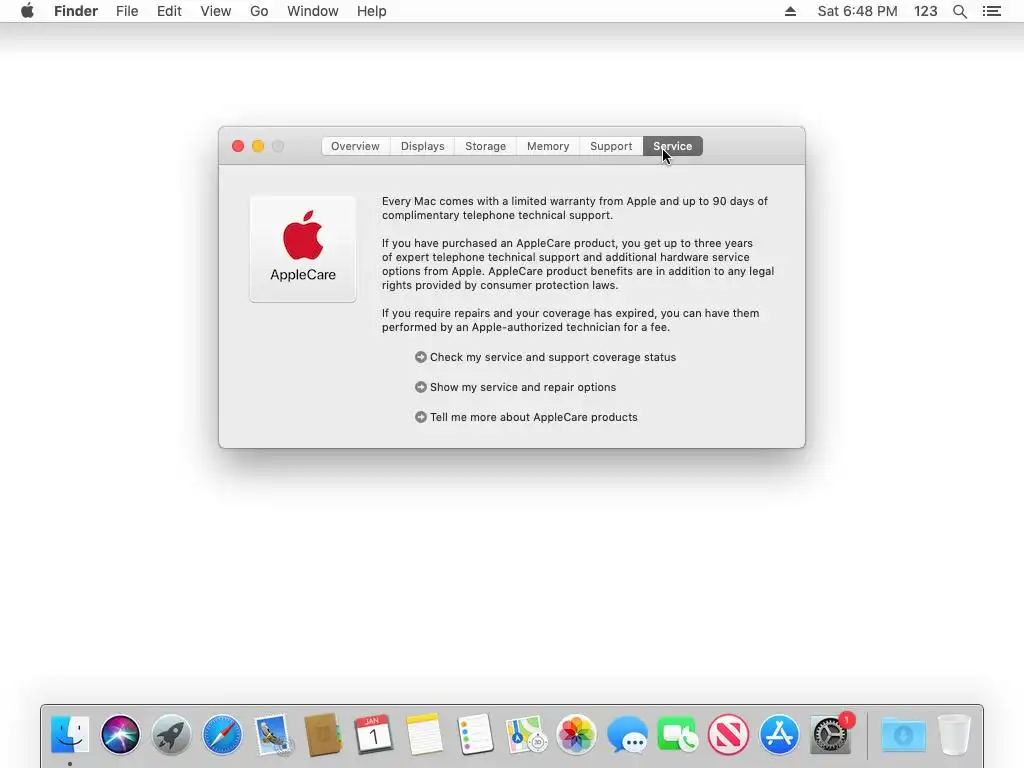Open Launchpad rocket icon in Dock
The image size is (1024, 768).
(171, 734)
